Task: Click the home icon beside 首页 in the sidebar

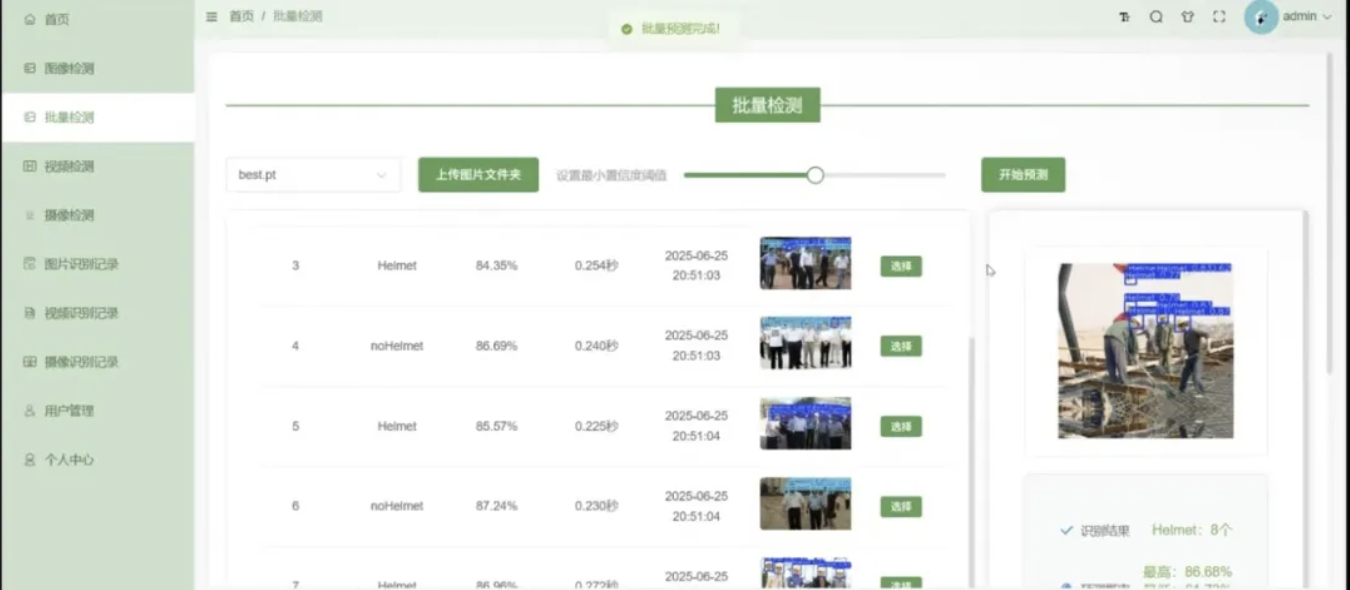Action: click(x=29, y=19)
